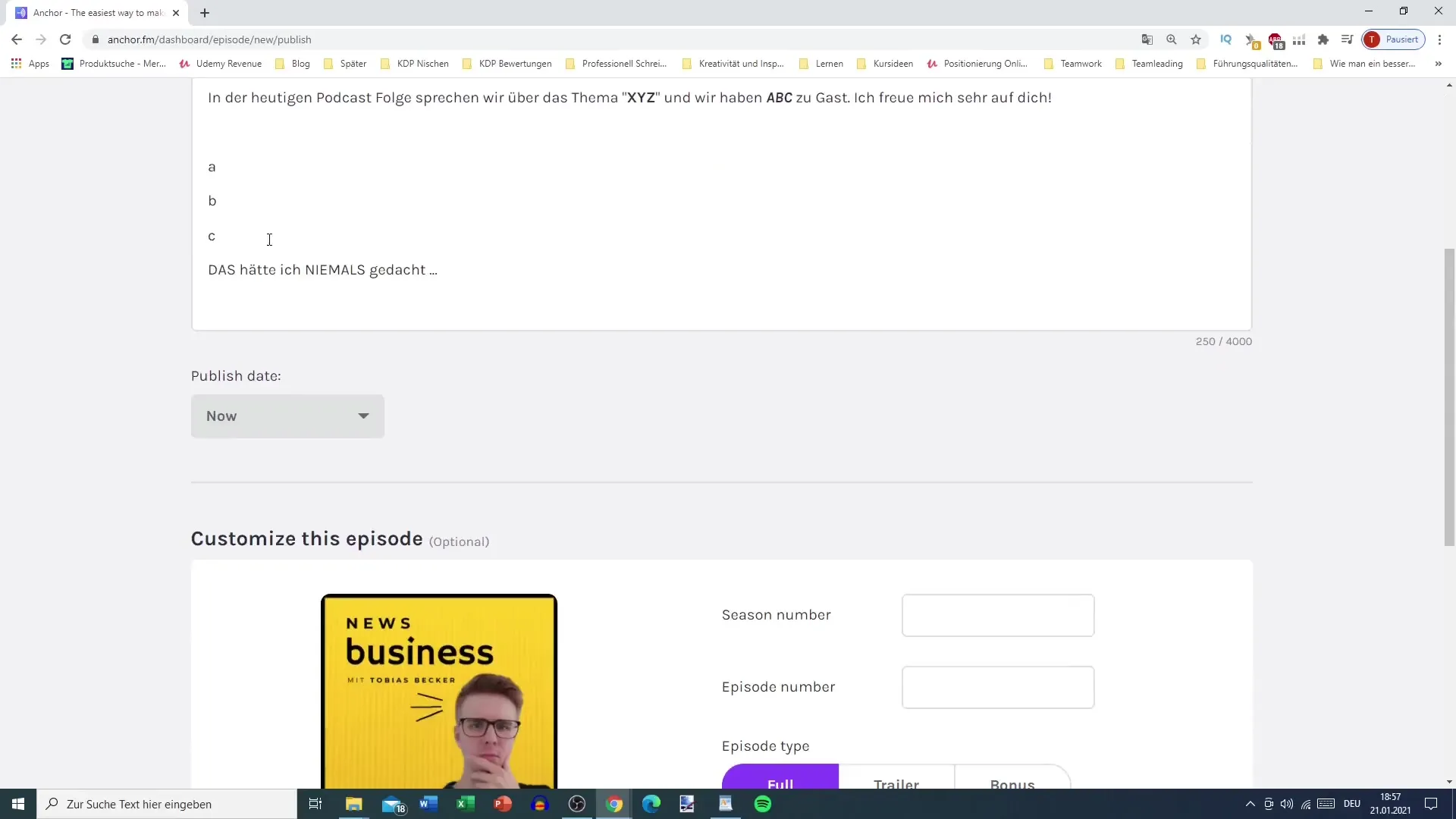Open the Udemy Revenue bookmark
The height and width of the screenshot is (819, 1456).
[221, 64]
